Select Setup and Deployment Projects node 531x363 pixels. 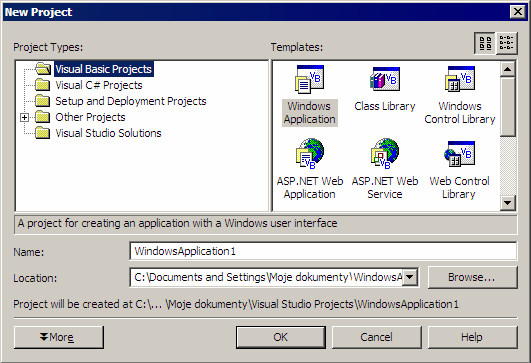(x=131, y=101)
